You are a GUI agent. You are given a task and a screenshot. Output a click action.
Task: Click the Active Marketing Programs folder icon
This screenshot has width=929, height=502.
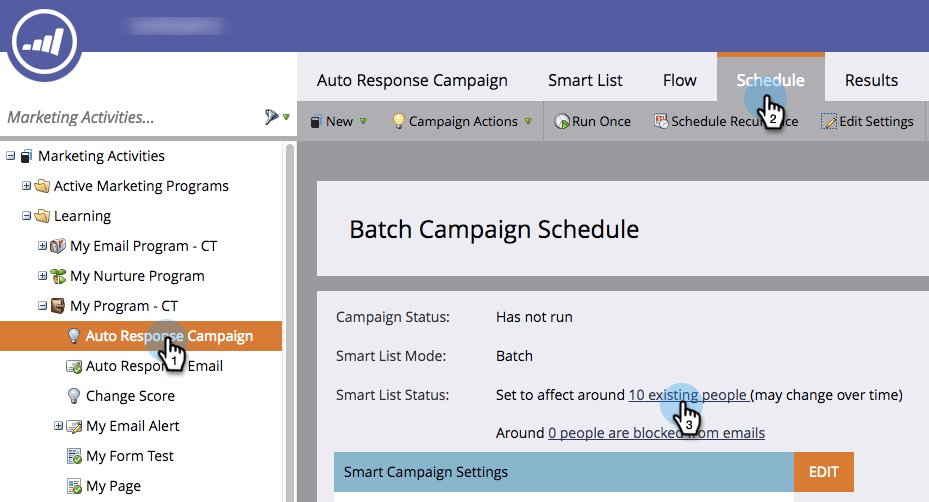point(42,186)
